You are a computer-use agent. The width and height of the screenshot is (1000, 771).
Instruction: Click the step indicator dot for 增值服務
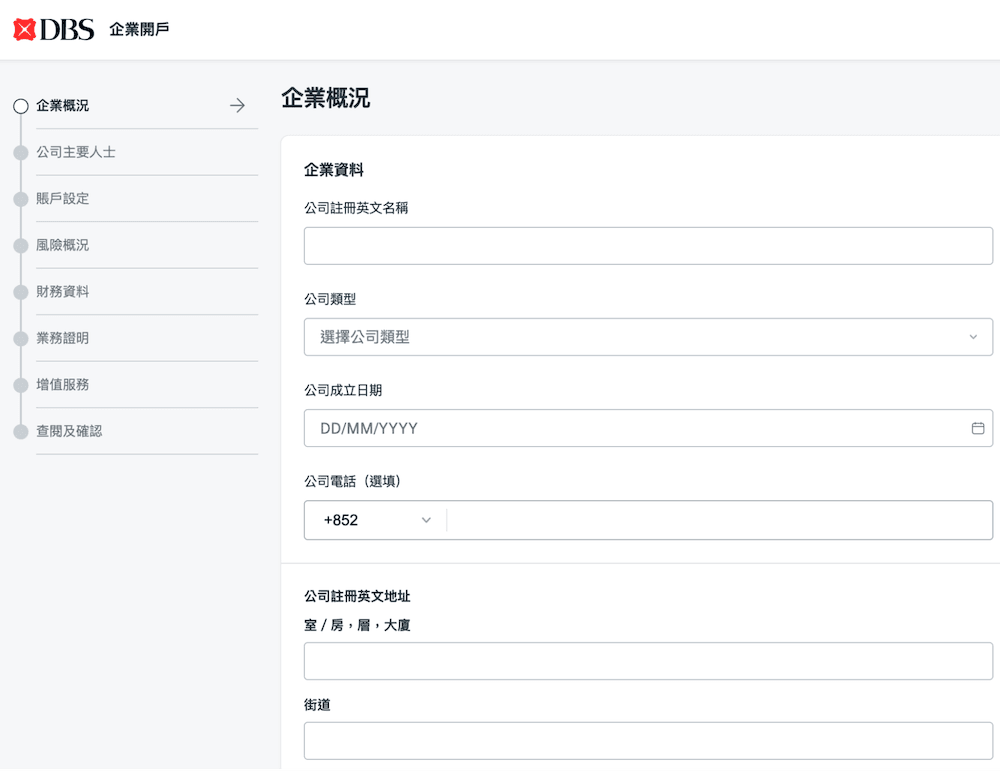click(21, 384)
